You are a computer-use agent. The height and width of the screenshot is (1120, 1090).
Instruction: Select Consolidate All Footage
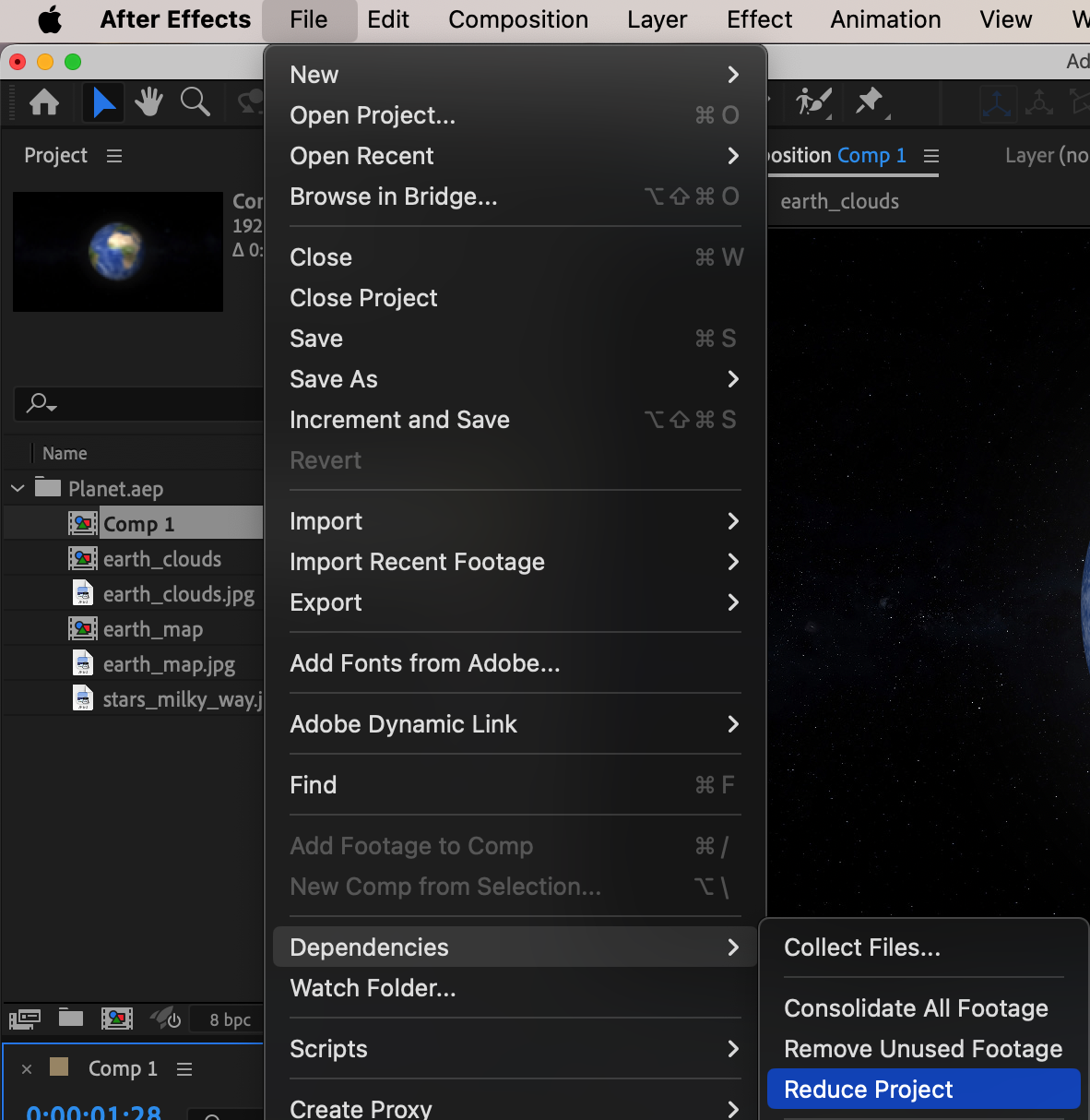point(923,1008)
